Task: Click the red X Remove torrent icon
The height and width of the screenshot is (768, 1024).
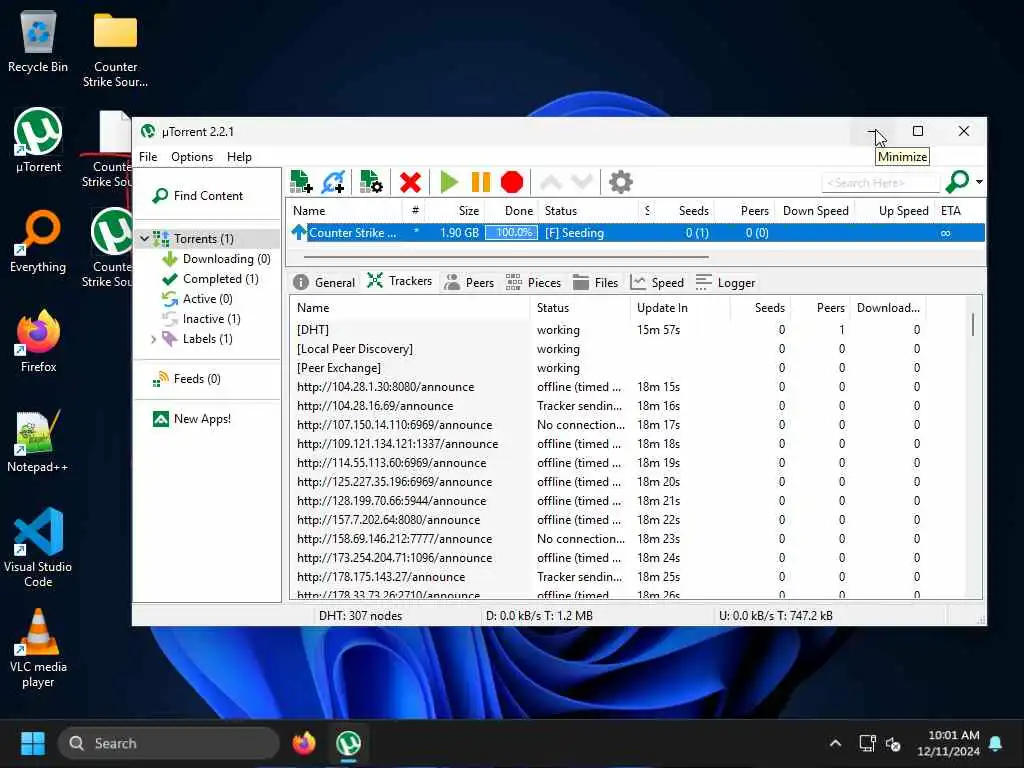Action: [410, 182]
